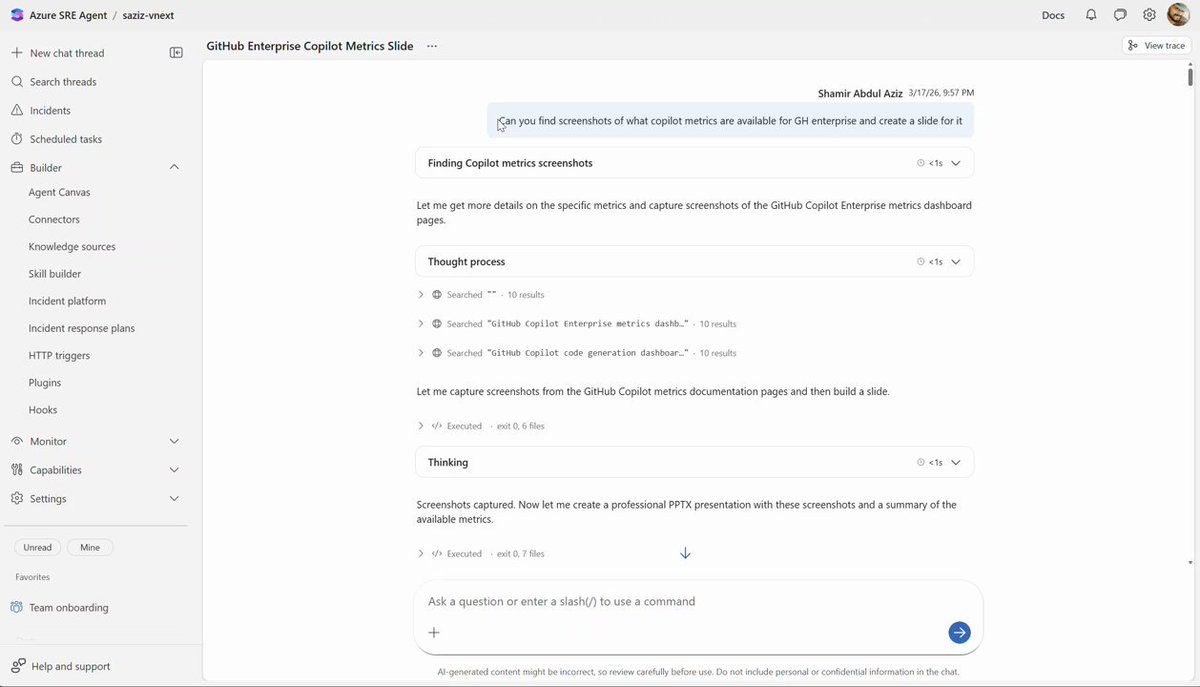Click the send arrow button

tap(959, 632)
